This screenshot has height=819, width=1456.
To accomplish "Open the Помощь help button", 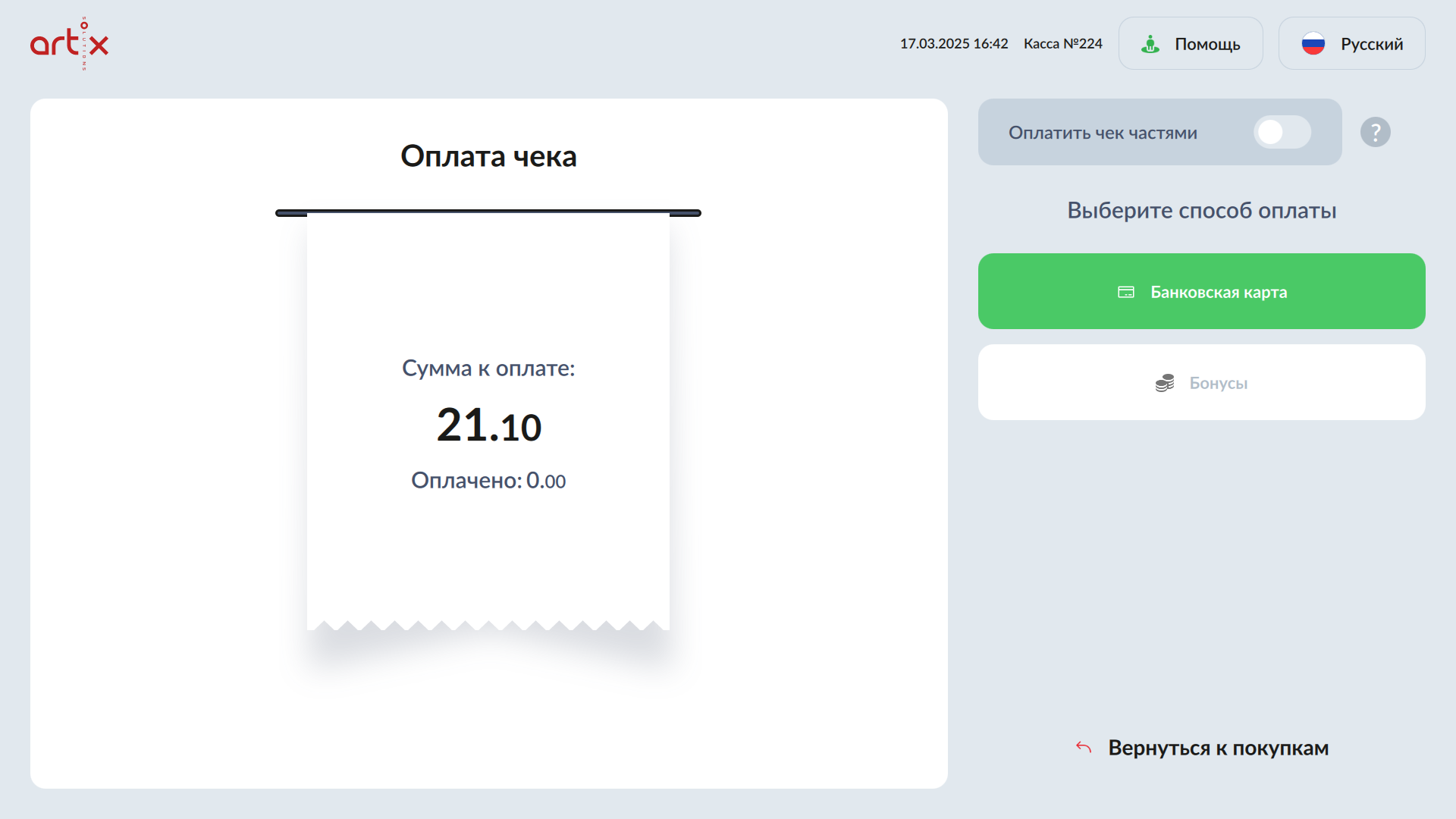I will (x=1191, y=44).
